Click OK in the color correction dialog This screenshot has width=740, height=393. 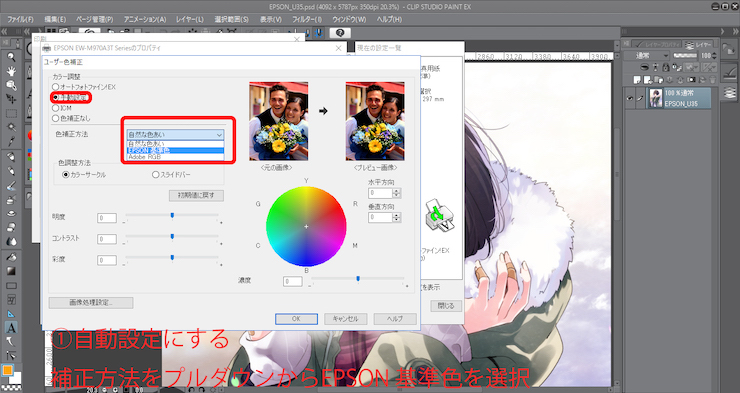point(296,319)
